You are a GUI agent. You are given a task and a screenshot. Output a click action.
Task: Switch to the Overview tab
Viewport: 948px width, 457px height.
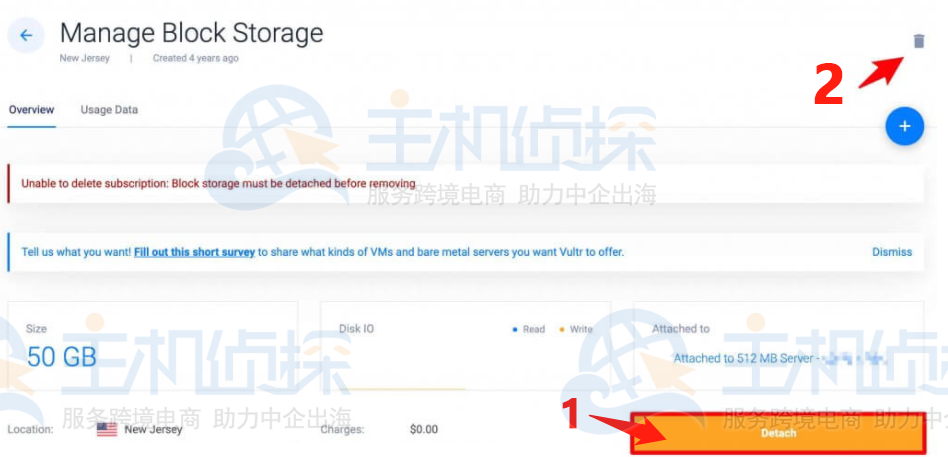[x=31, y=110]
